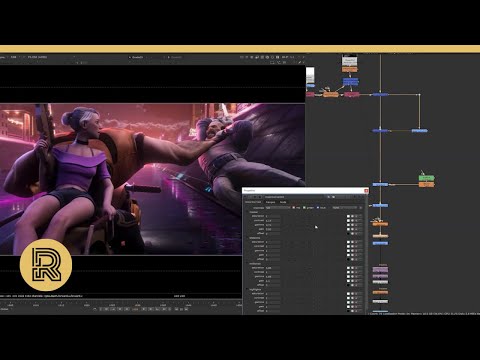Collapse the highlights section

coord(247,290)
